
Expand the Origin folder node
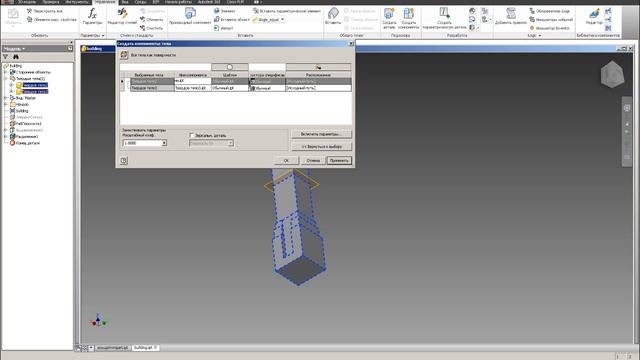6,104
